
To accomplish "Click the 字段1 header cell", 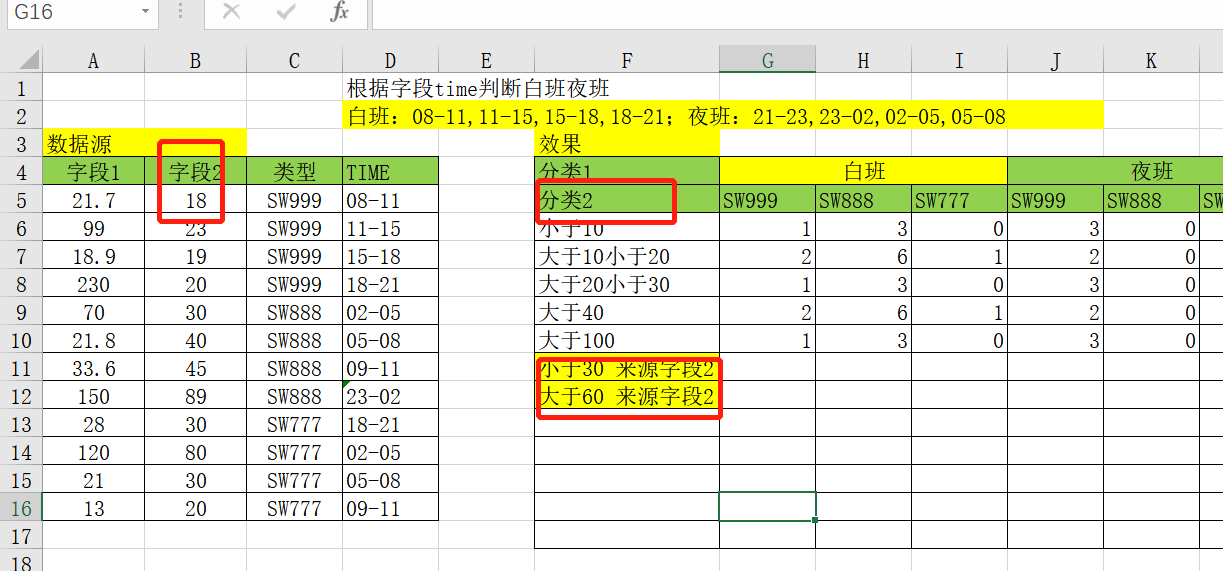I will 93,172.
